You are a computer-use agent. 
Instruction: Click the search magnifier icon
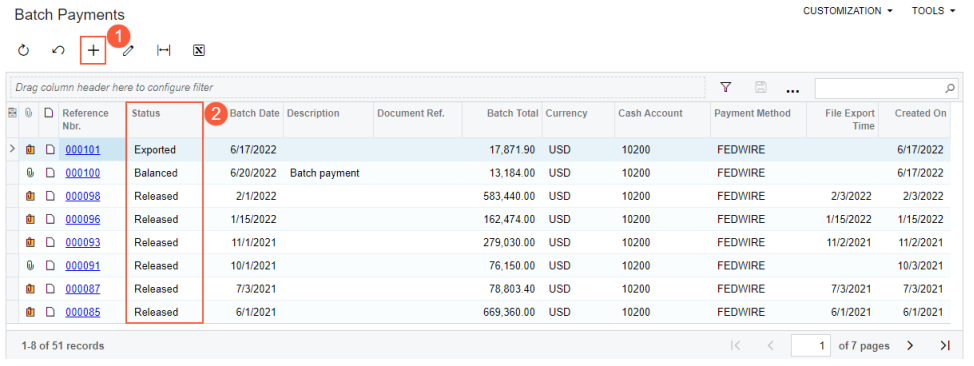point(950,88)
